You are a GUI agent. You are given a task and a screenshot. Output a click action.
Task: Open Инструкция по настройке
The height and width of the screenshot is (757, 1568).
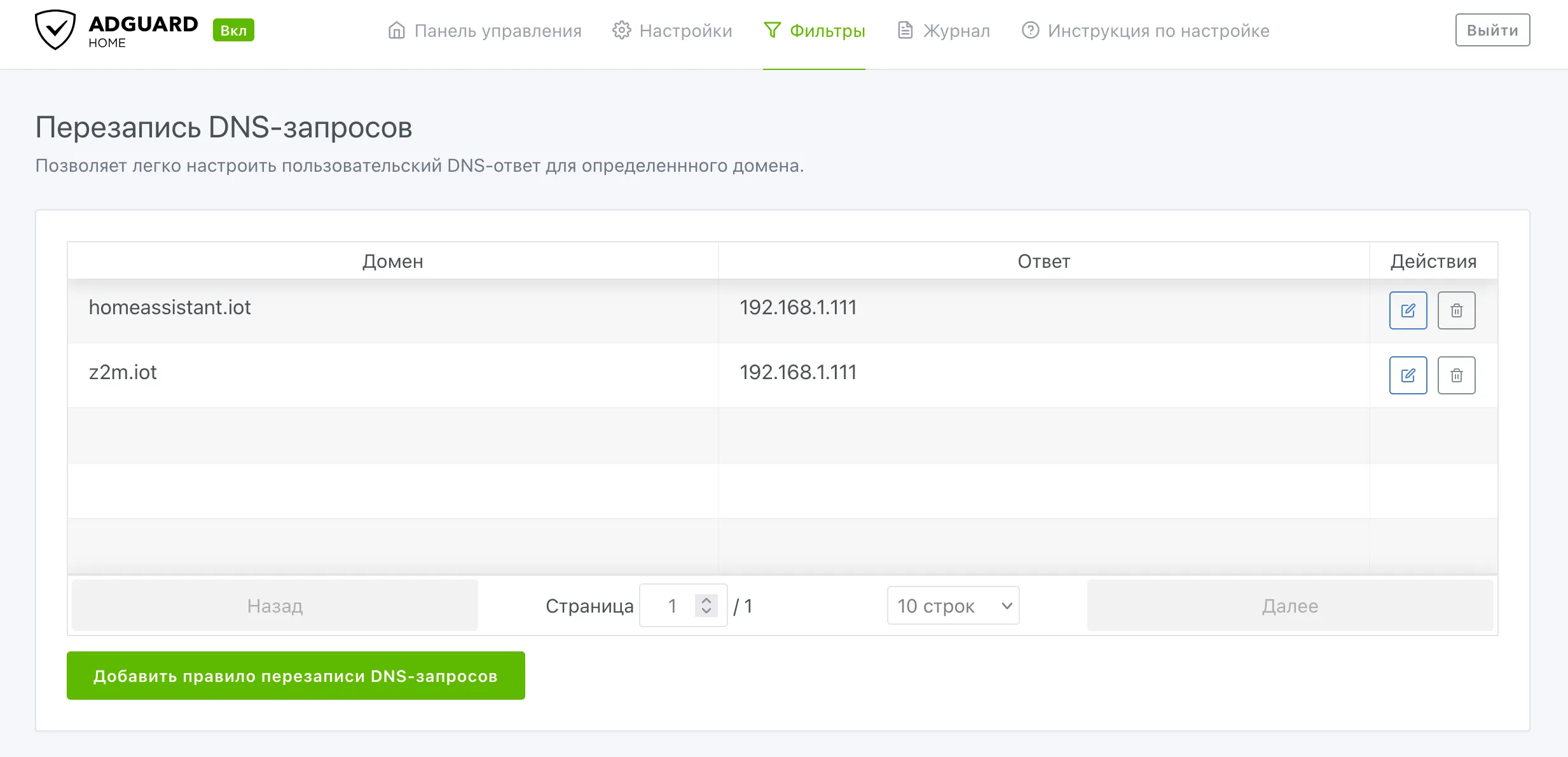(1145, 31)
